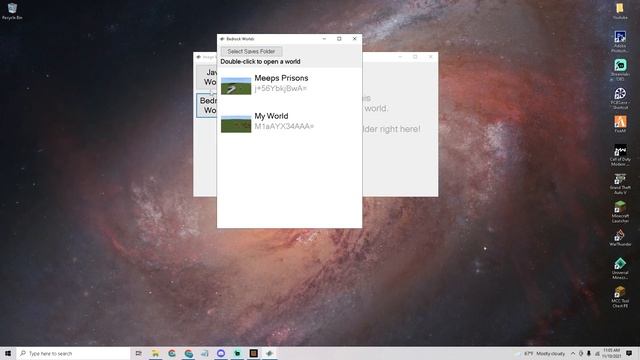Click the M1aAYX34AAA= folder ID text
The image size is (640, 360).
tap(284, 127)
